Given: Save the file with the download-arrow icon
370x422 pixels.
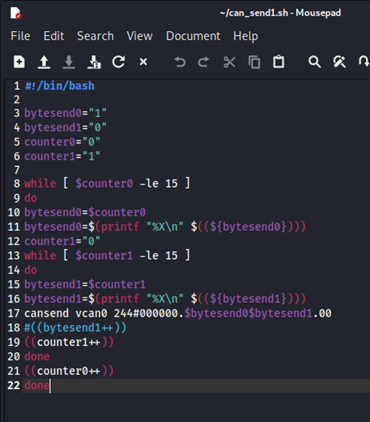Looking at the screenshot, I should (69, 62).
